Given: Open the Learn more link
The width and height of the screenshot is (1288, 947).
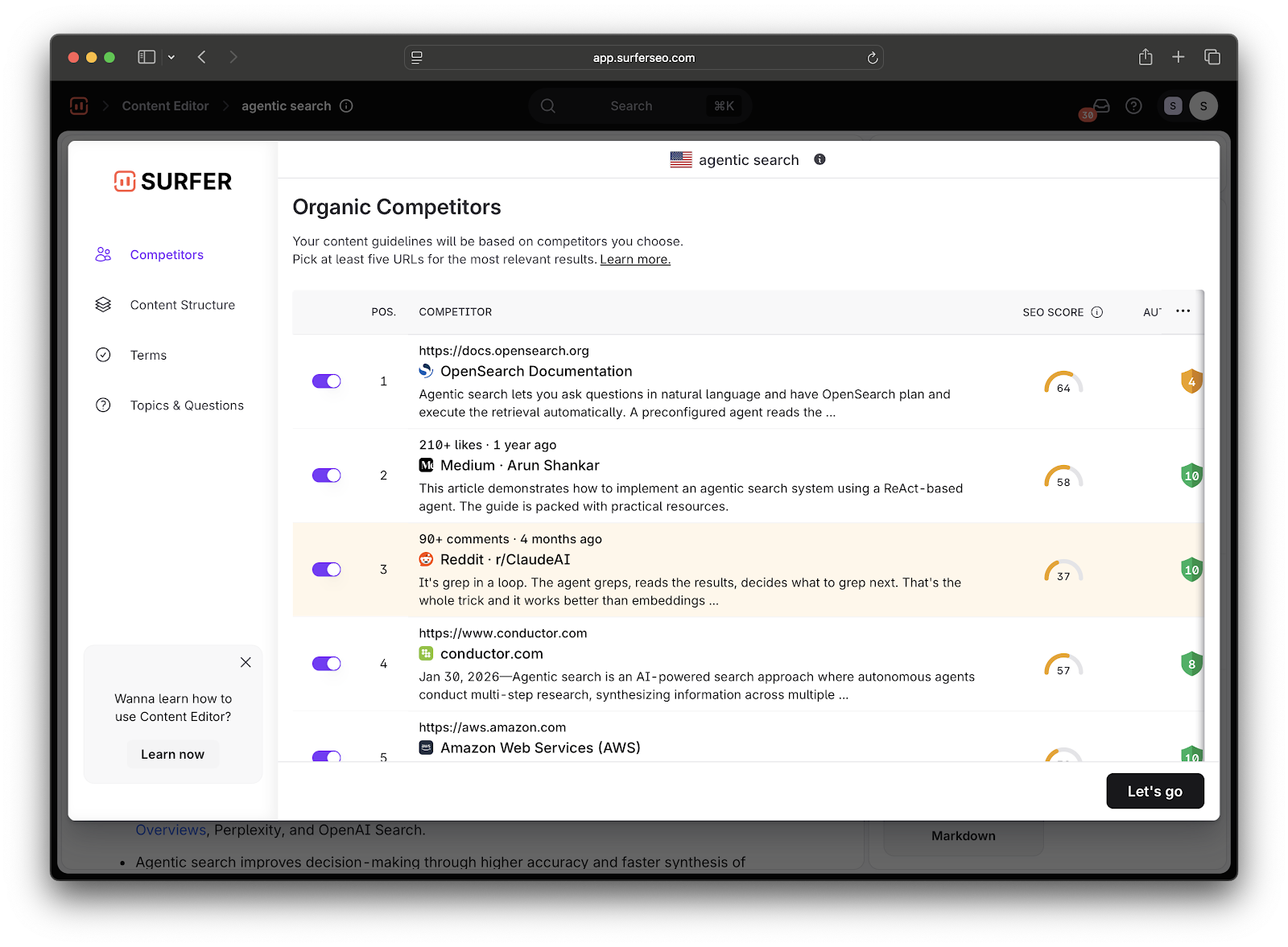Looking at the screenshot, I should click(x=635, y=259).
